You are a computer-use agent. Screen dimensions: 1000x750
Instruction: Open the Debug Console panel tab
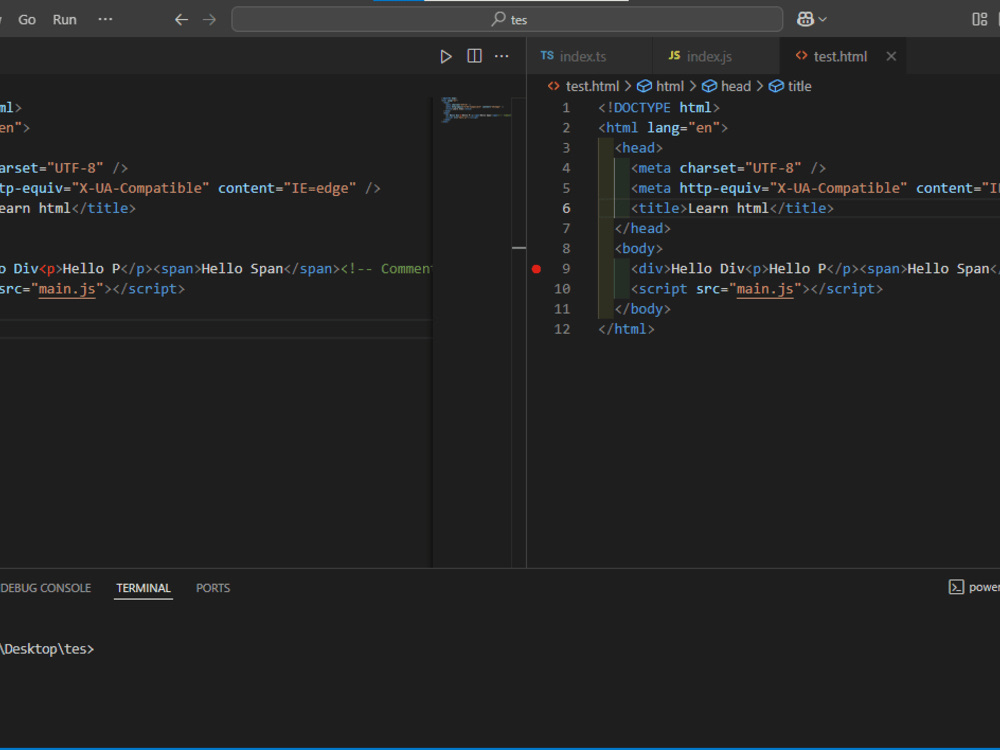(46, 588)
